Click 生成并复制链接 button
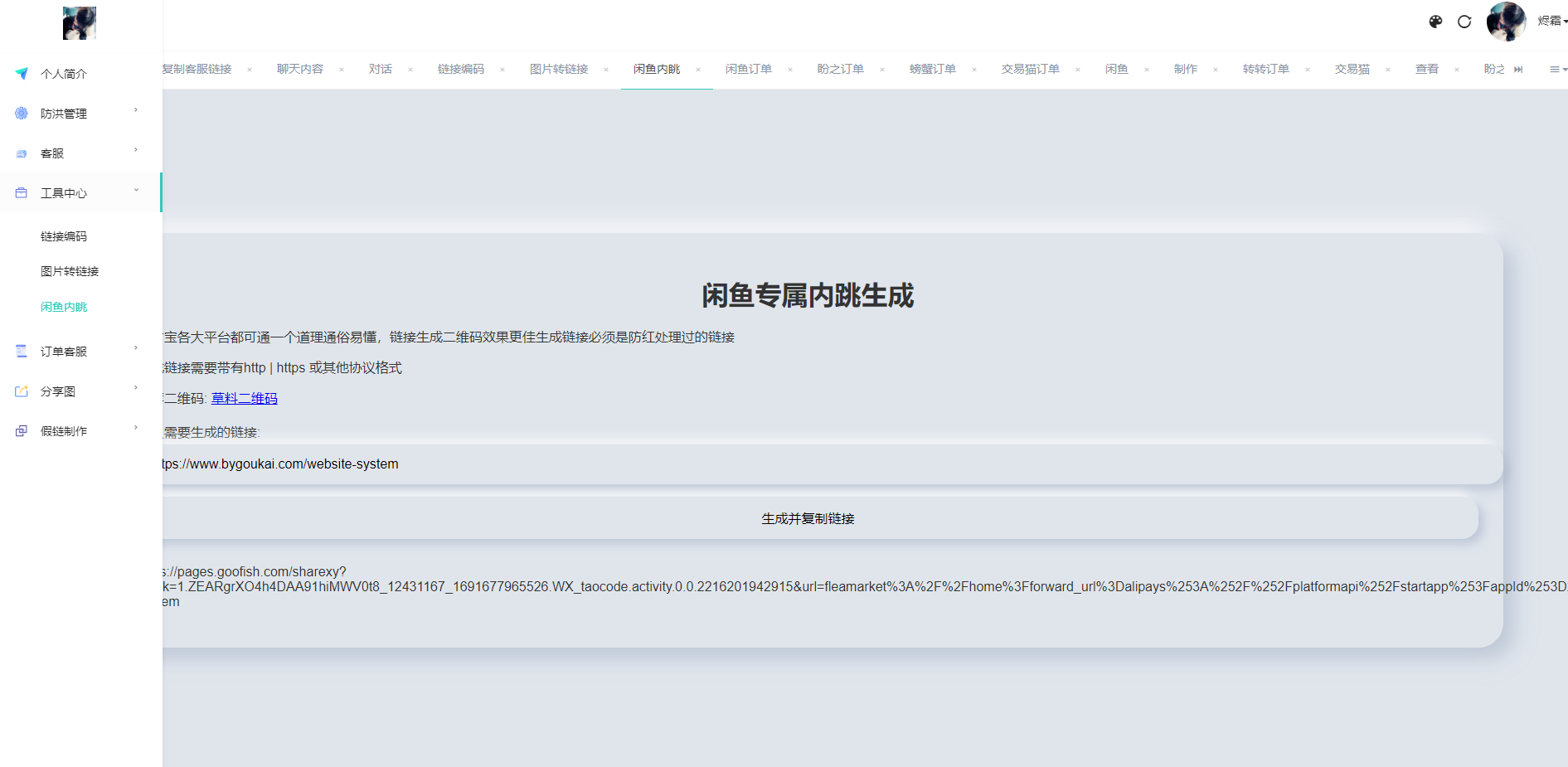 808,519
